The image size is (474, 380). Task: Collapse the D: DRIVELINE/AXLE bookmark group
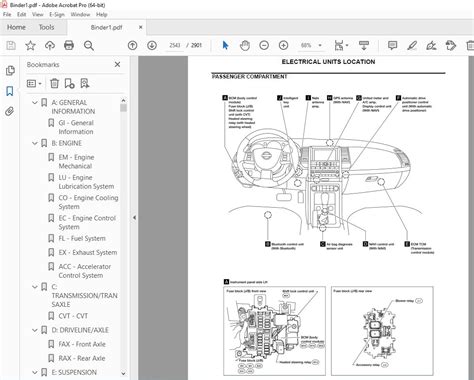(x=35, y=330)
